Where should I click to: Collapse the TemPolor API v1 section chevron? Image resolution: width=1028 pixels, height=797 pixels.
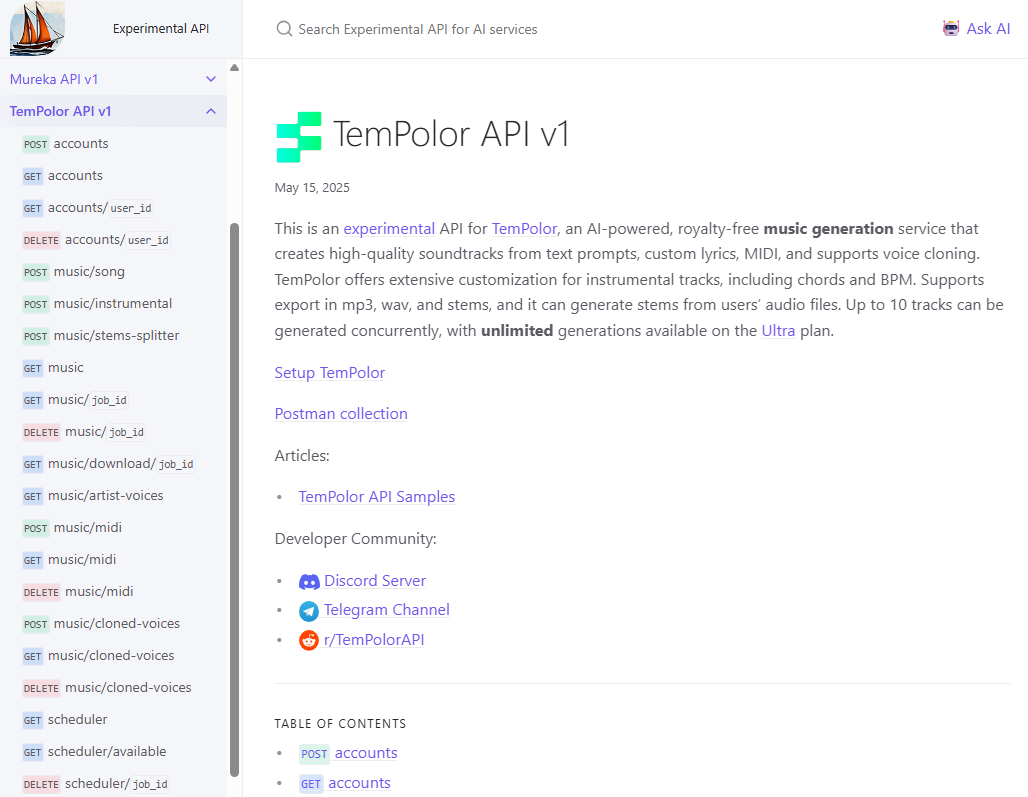[211, 111]
